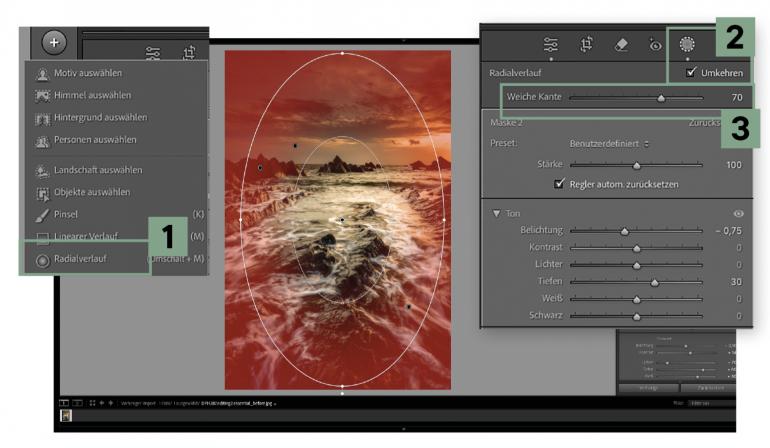Click the Weiß slider handle
Viewport: 770px width, 448px height.
(x=636, y=299)
